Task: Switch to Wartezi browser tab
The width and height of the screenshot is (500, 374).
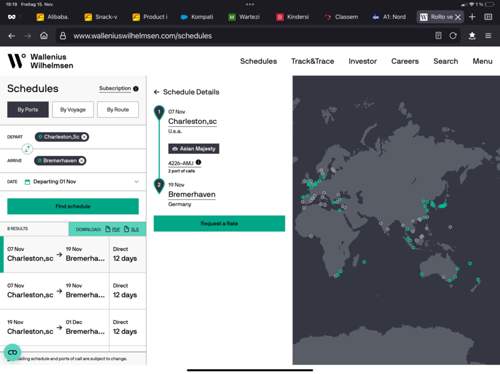Action: pos(245,17)
